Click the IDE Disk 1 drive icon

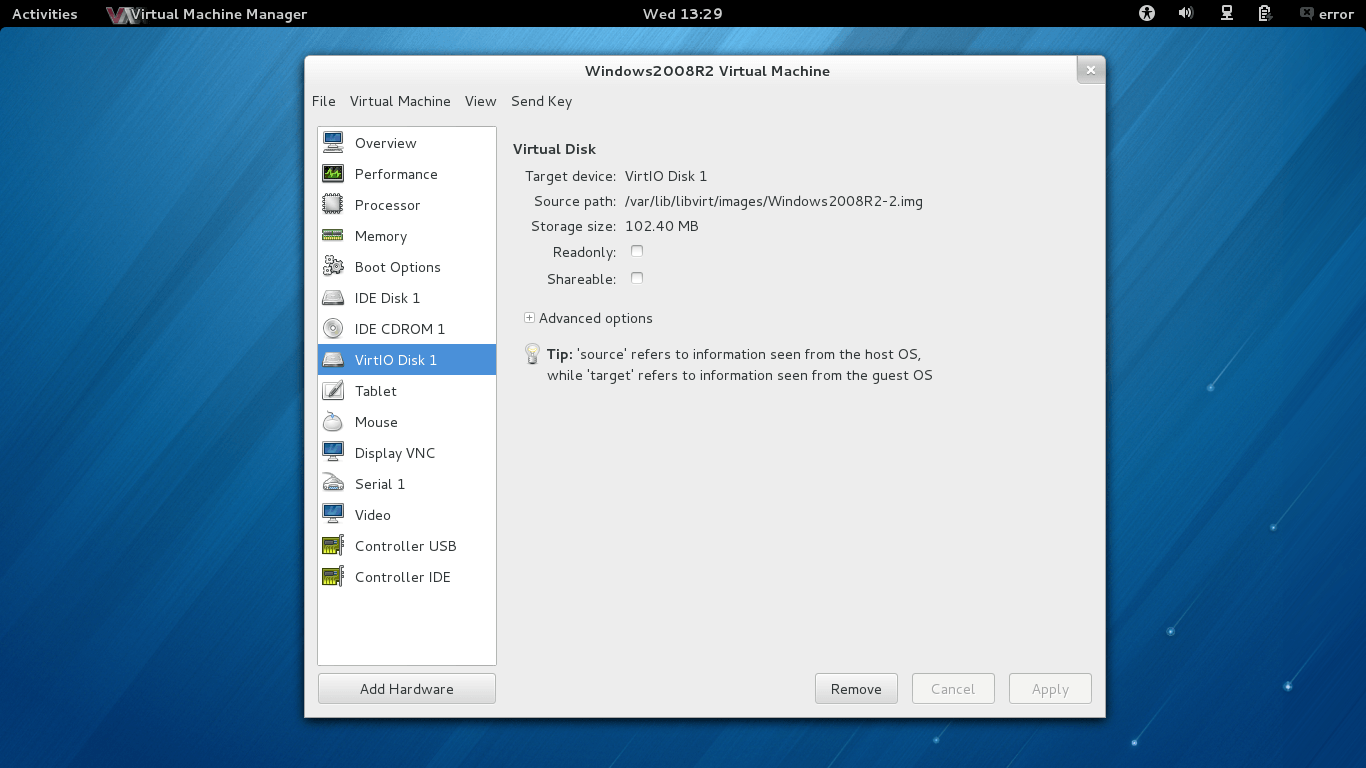[333, 298]
